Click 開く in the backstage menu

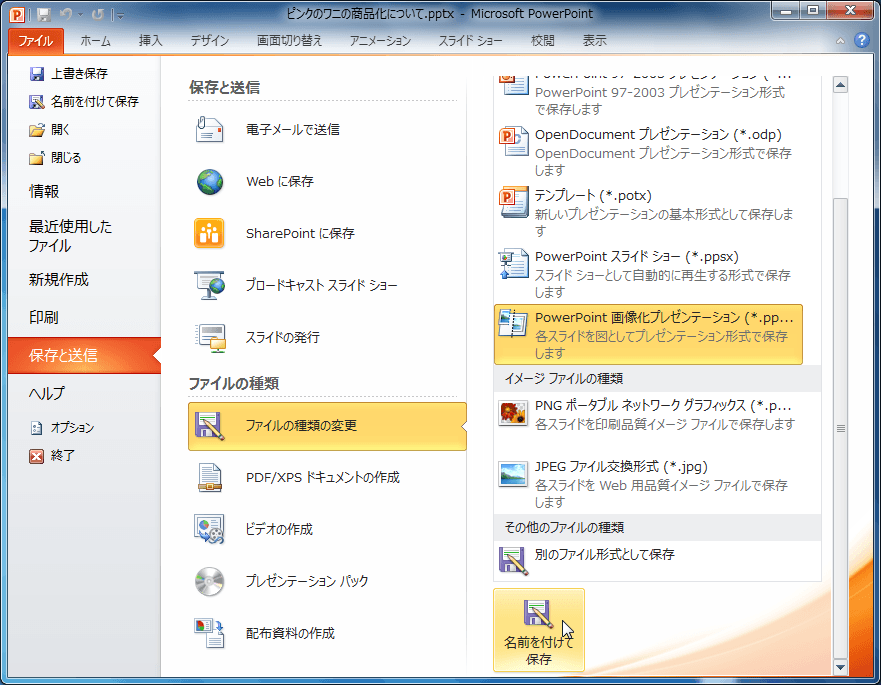coord(49,130)
